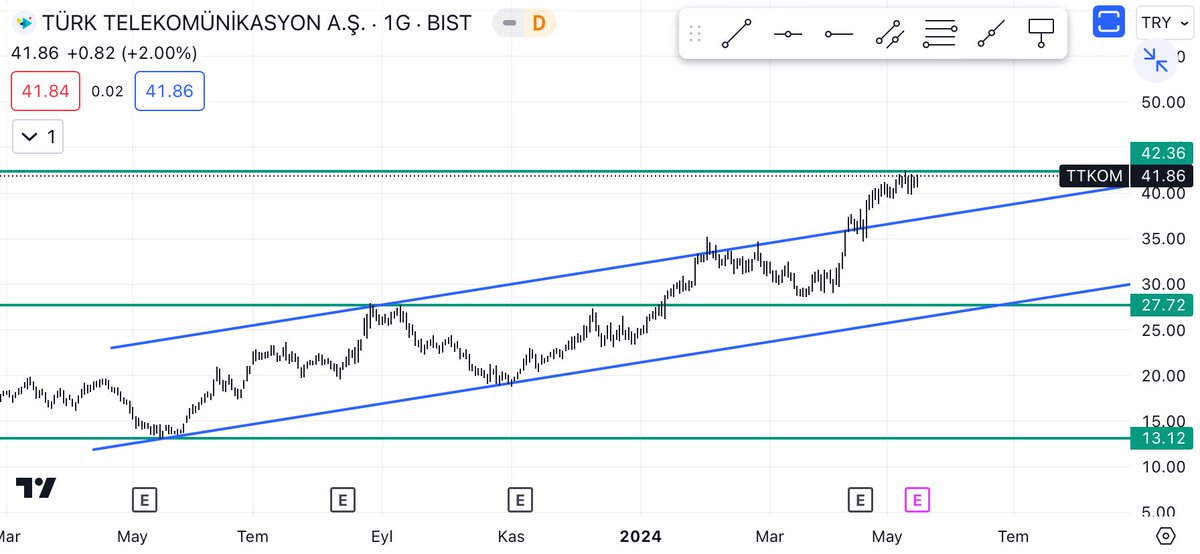Click the 0.02 spread value
Screen dimensions: 1200x554
(107, 91)
